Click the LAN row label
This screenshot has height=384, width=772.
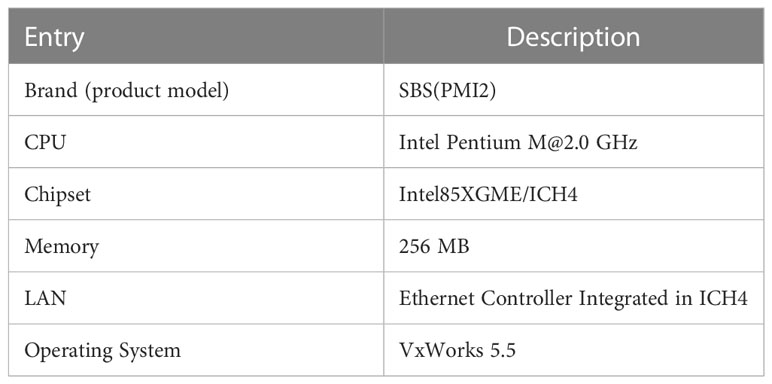tap(45, 299)
